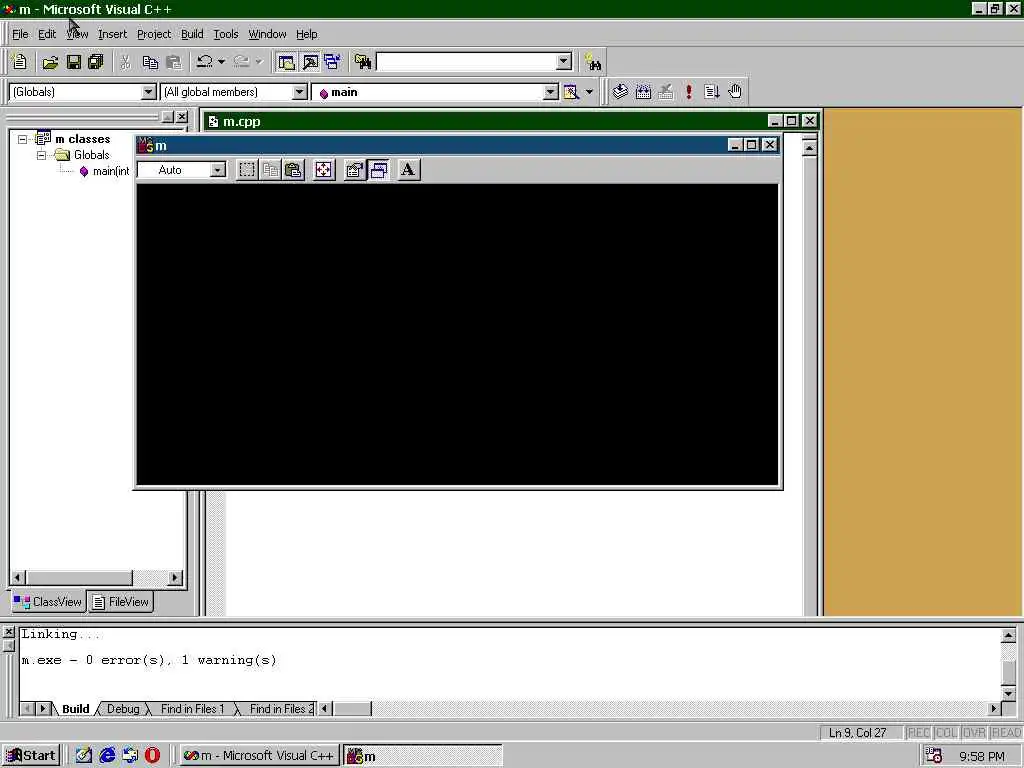The image size is (1024, 768).
Task: Click the Cut scissors icon
Action: (x=125, y=62)
